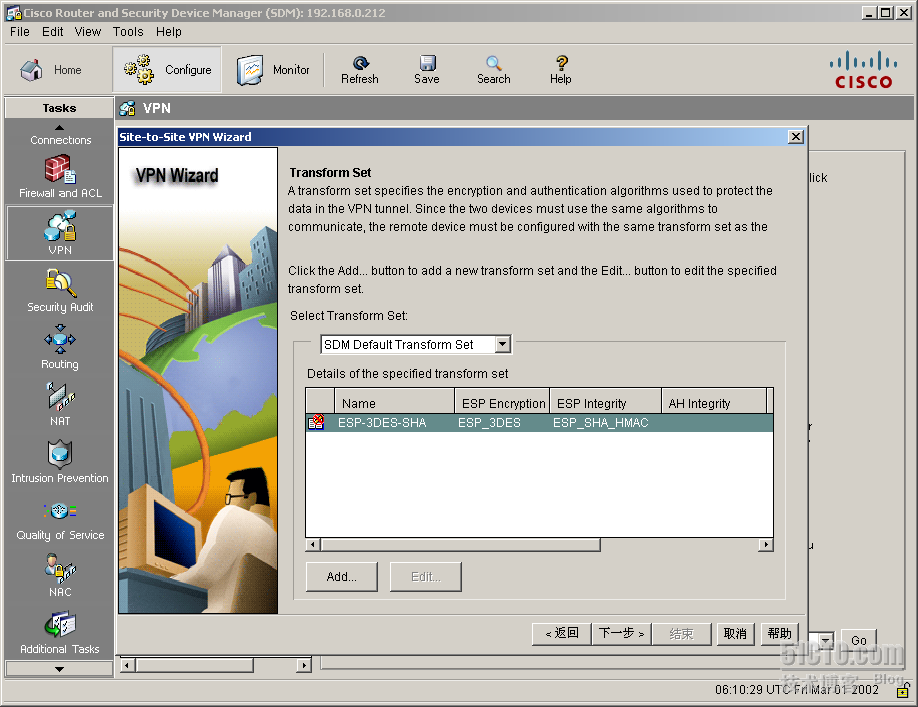Open the Routing task
The height and width of the screenshot is (707, 918).
60,348
